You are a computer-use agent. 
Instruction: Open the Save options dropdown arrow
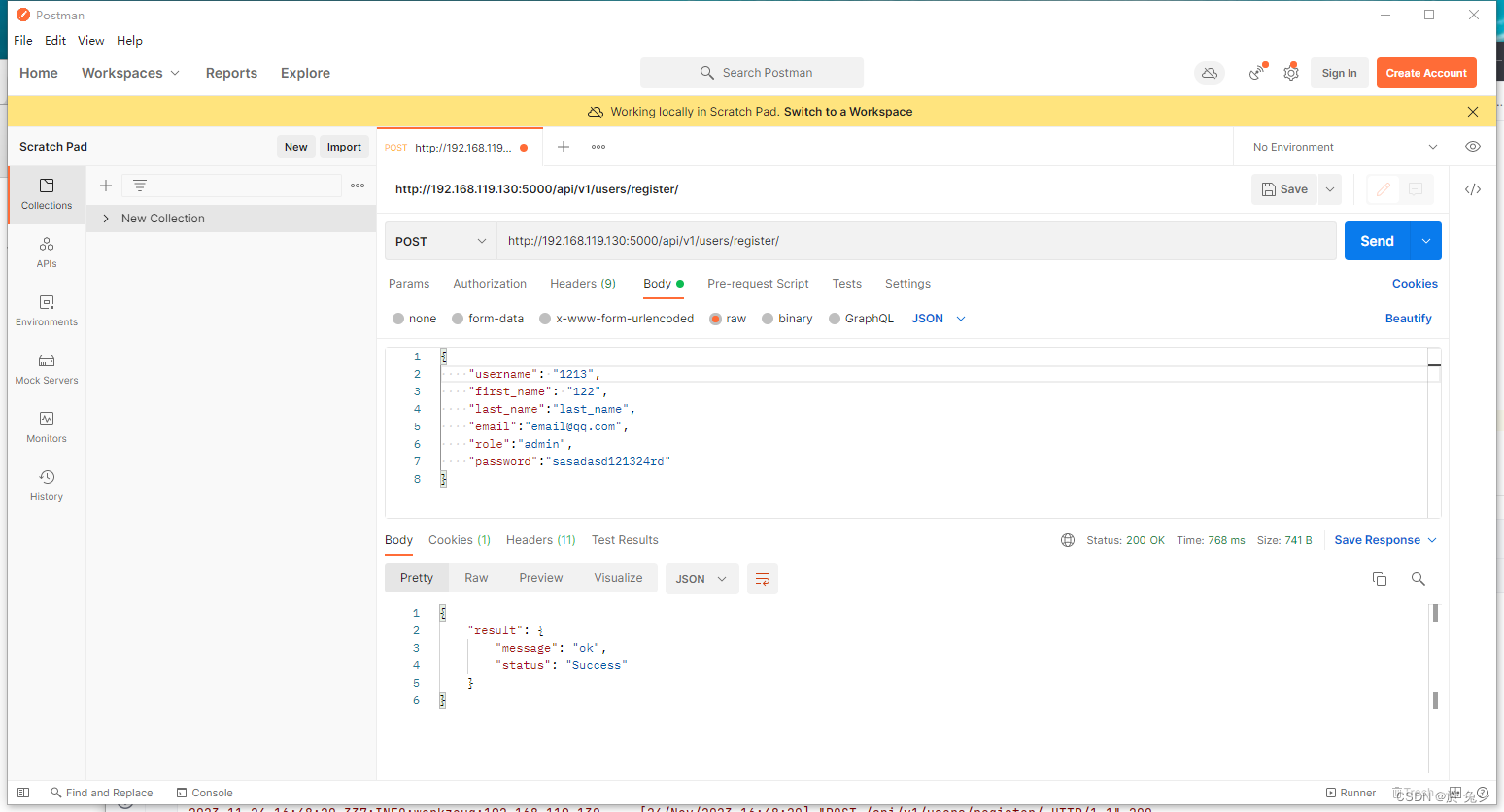[x=1330, y=189]
